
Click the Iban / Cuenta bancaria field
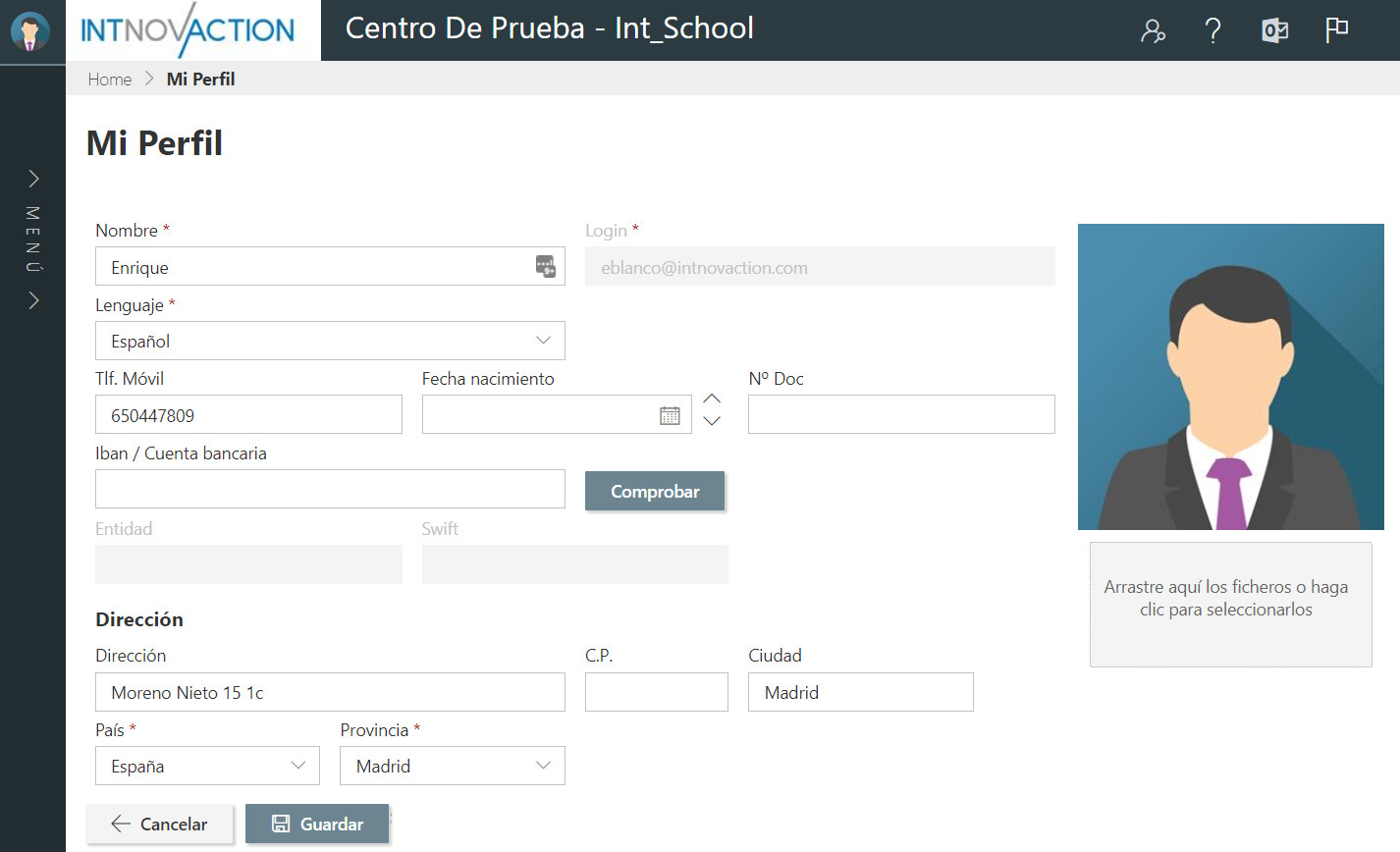pyautogui.click(x=330, y=489)
